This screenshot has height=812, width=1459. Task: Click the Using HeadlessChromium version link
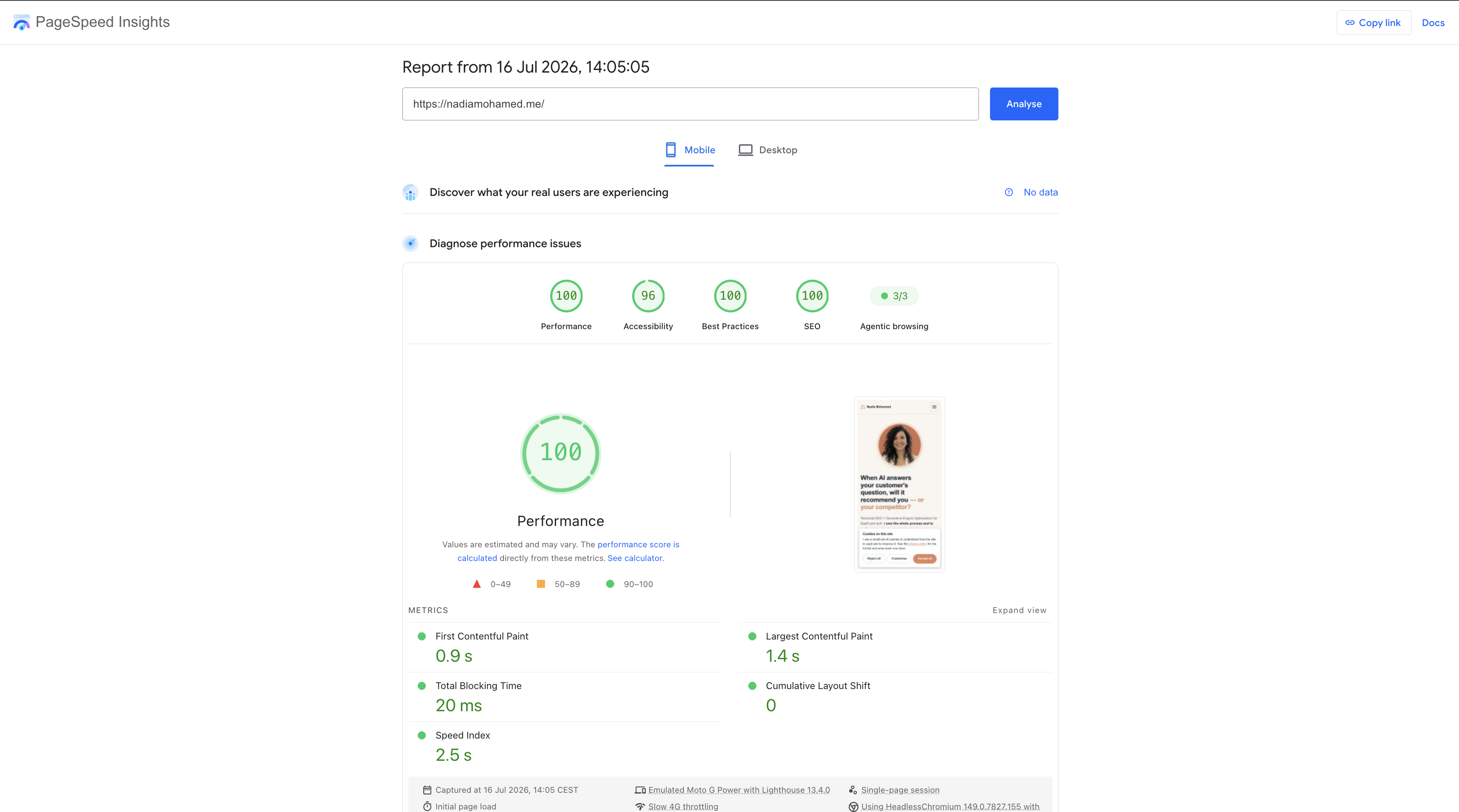[950, 806]
